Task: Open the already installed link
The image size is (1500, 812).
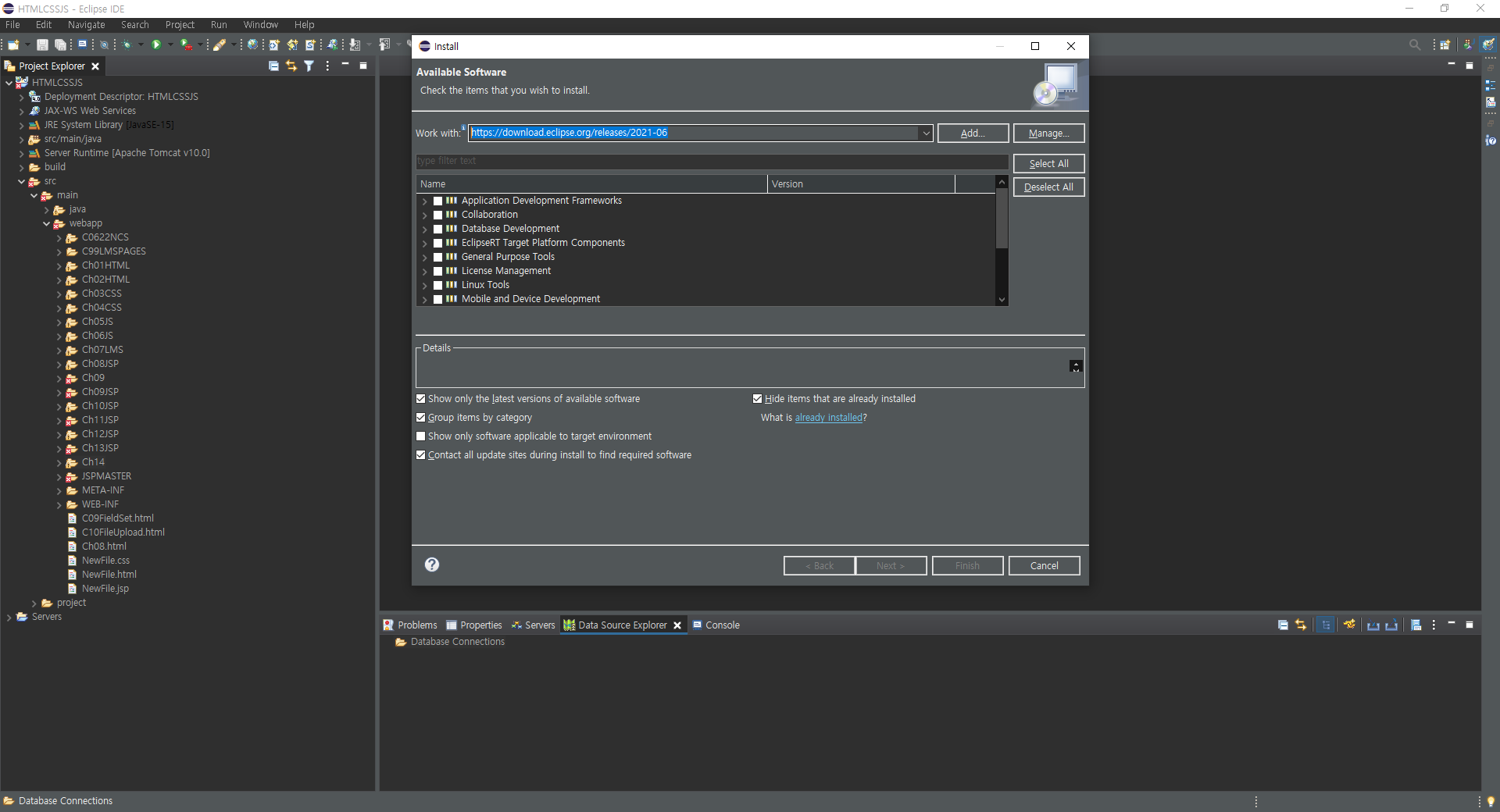Action: click(828, 418)
